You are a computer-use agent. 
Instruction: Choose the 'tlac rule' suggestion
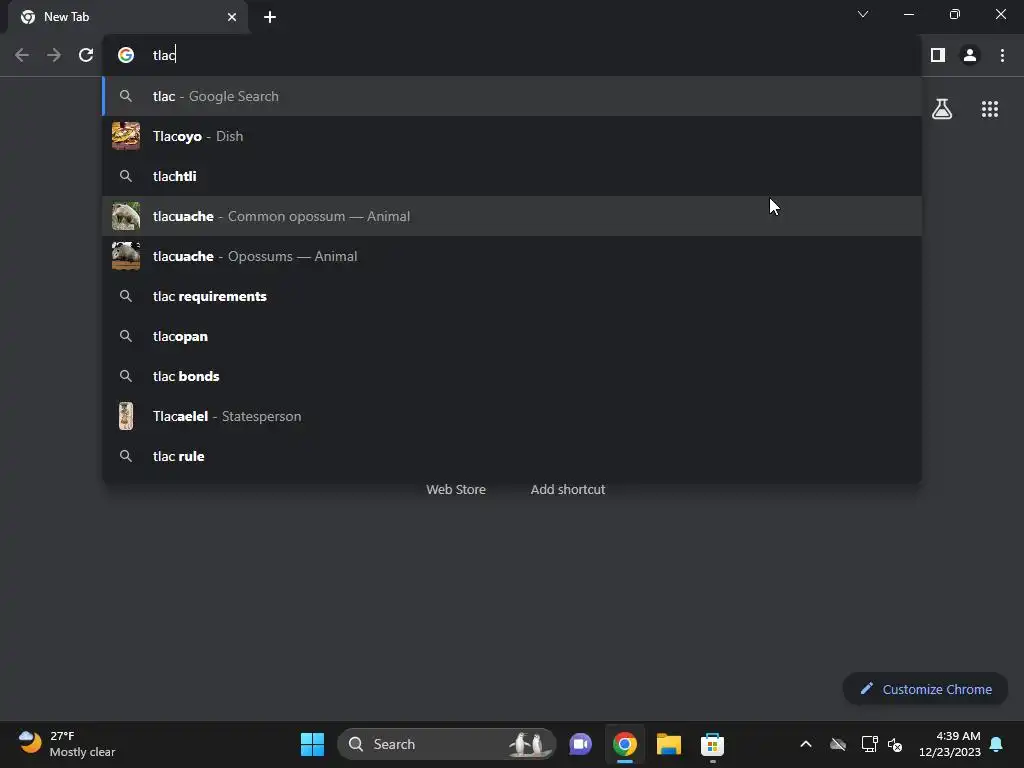coord(512,456)
